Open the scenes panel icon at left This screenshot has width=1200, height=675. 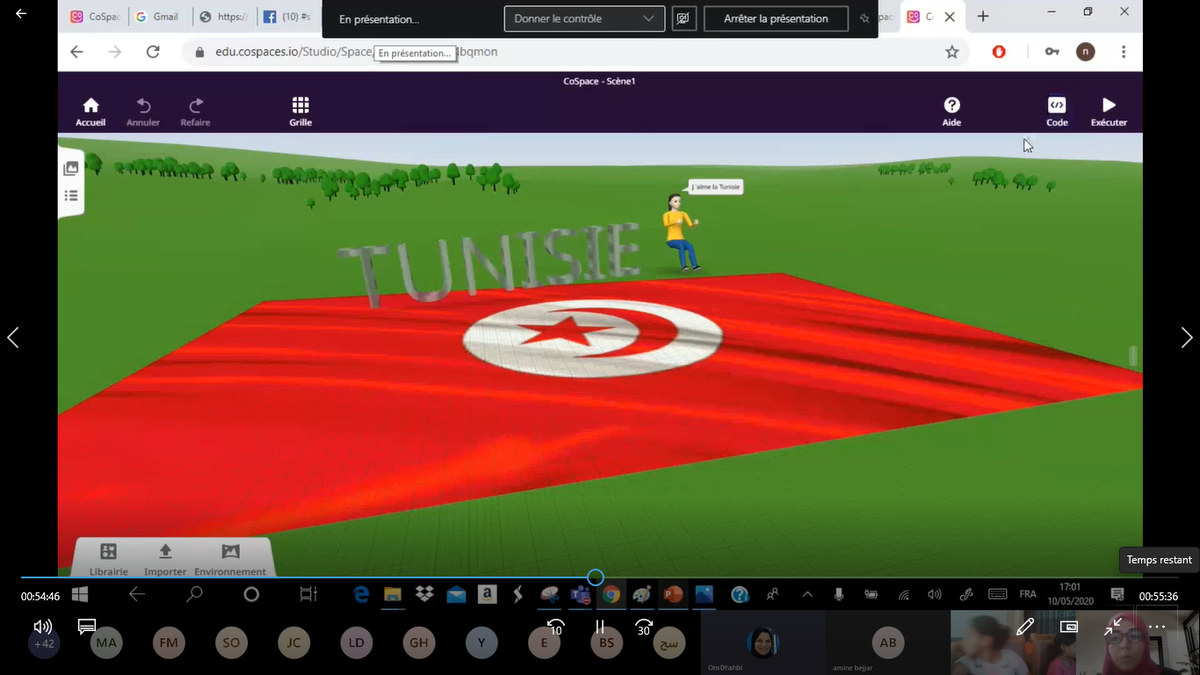pos(71,169)
